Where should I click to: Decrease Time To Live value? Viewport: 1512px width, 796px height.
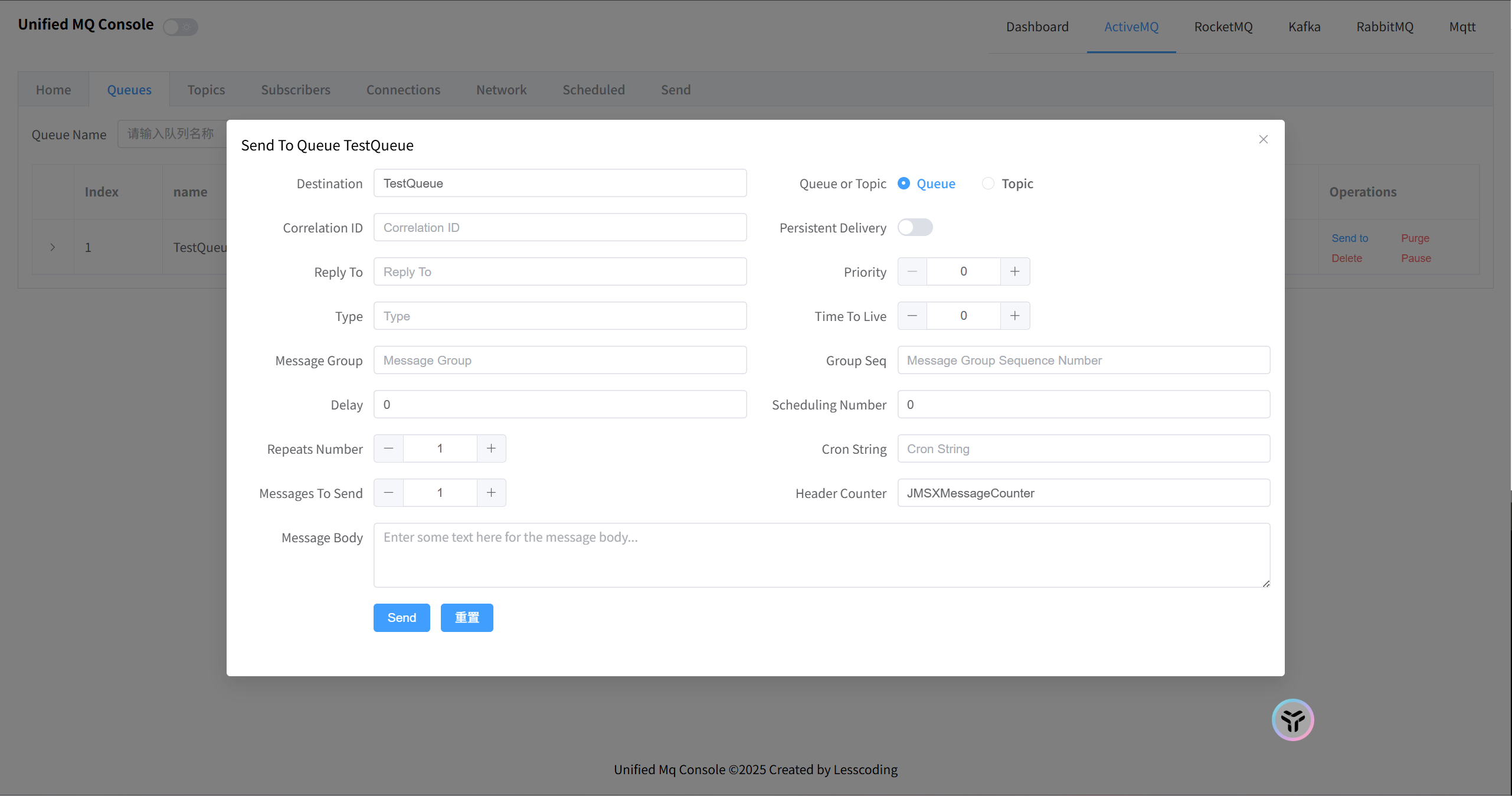point(912,316)
